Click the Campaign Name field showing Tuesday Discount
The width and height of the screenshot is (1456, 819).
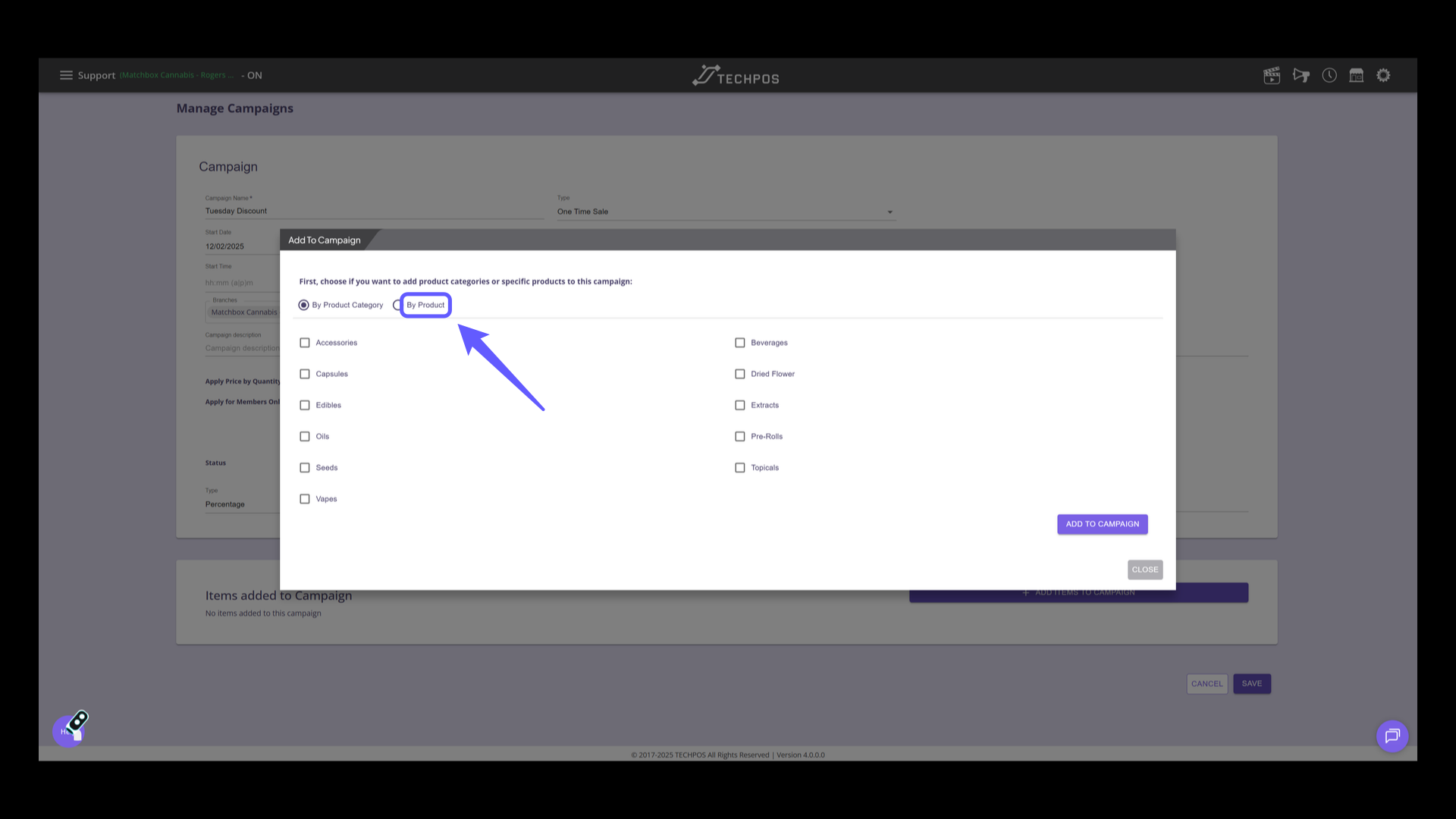373,211
